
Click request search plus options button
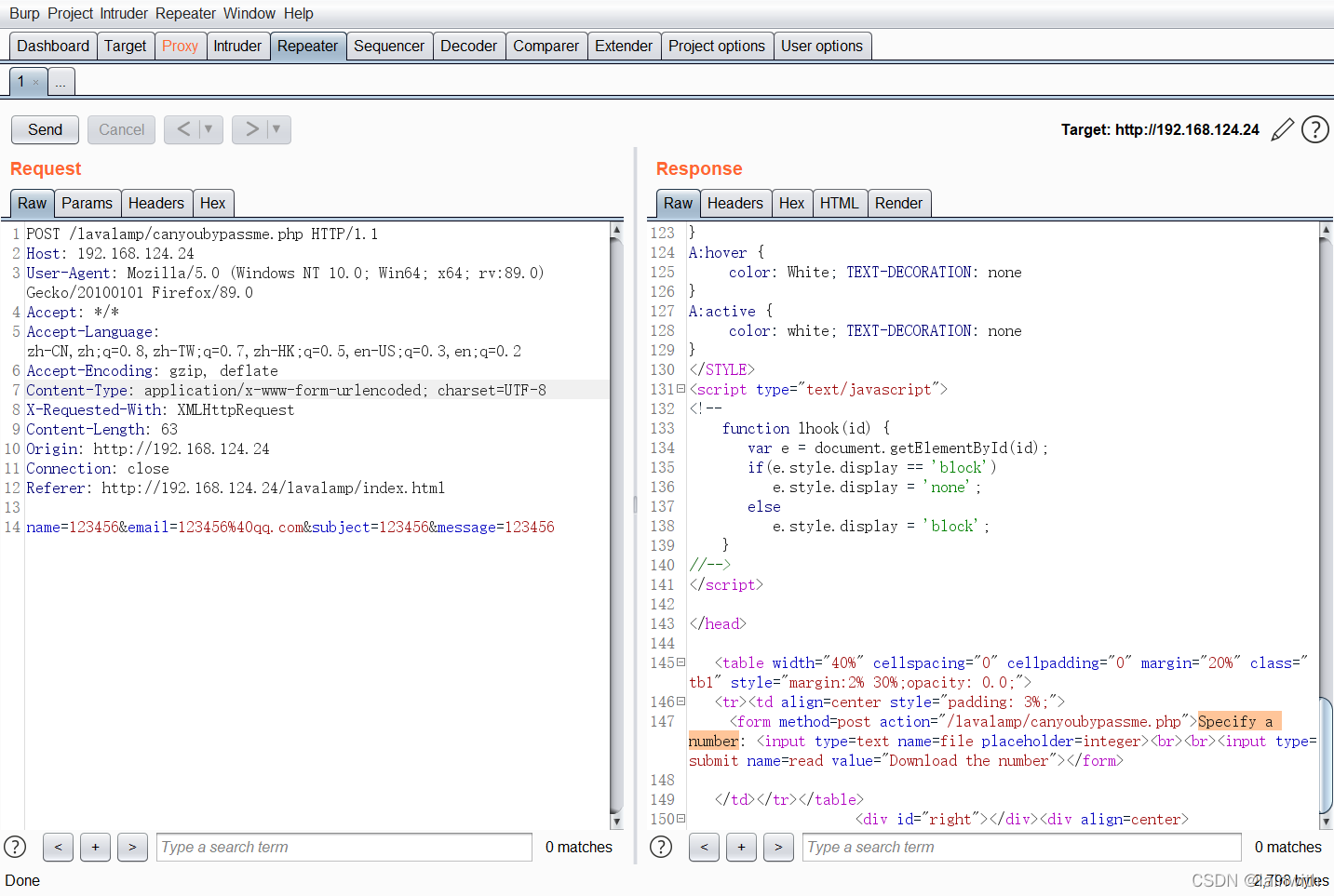point(95,847)
